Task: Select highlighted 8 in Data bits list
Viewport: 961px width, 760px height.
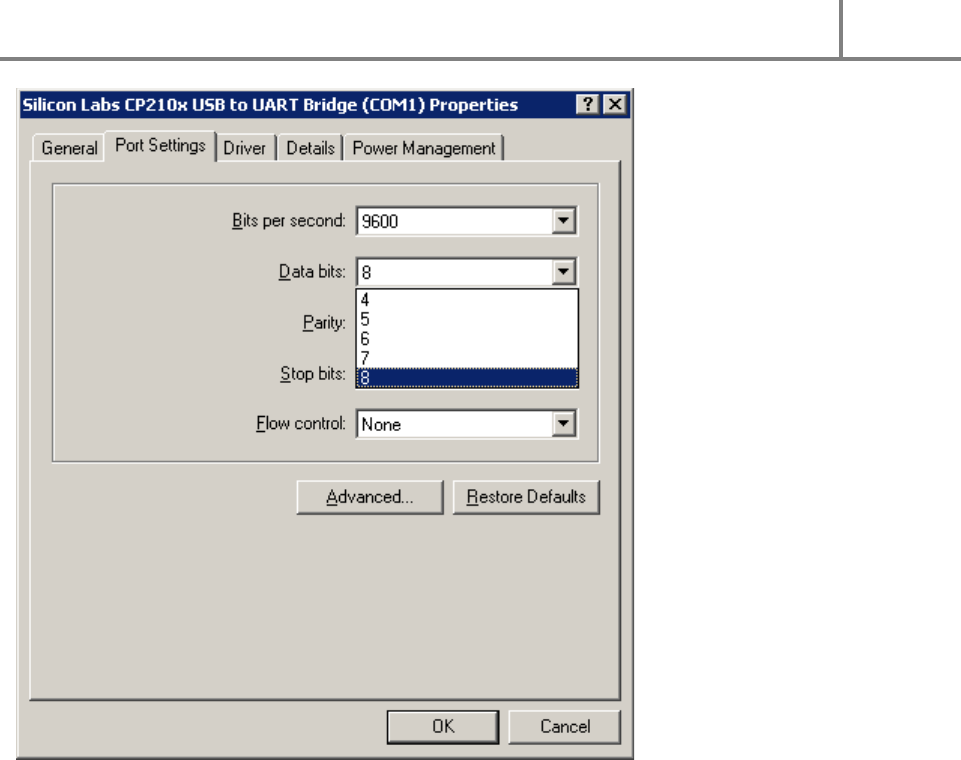Action: pos(467,378)
